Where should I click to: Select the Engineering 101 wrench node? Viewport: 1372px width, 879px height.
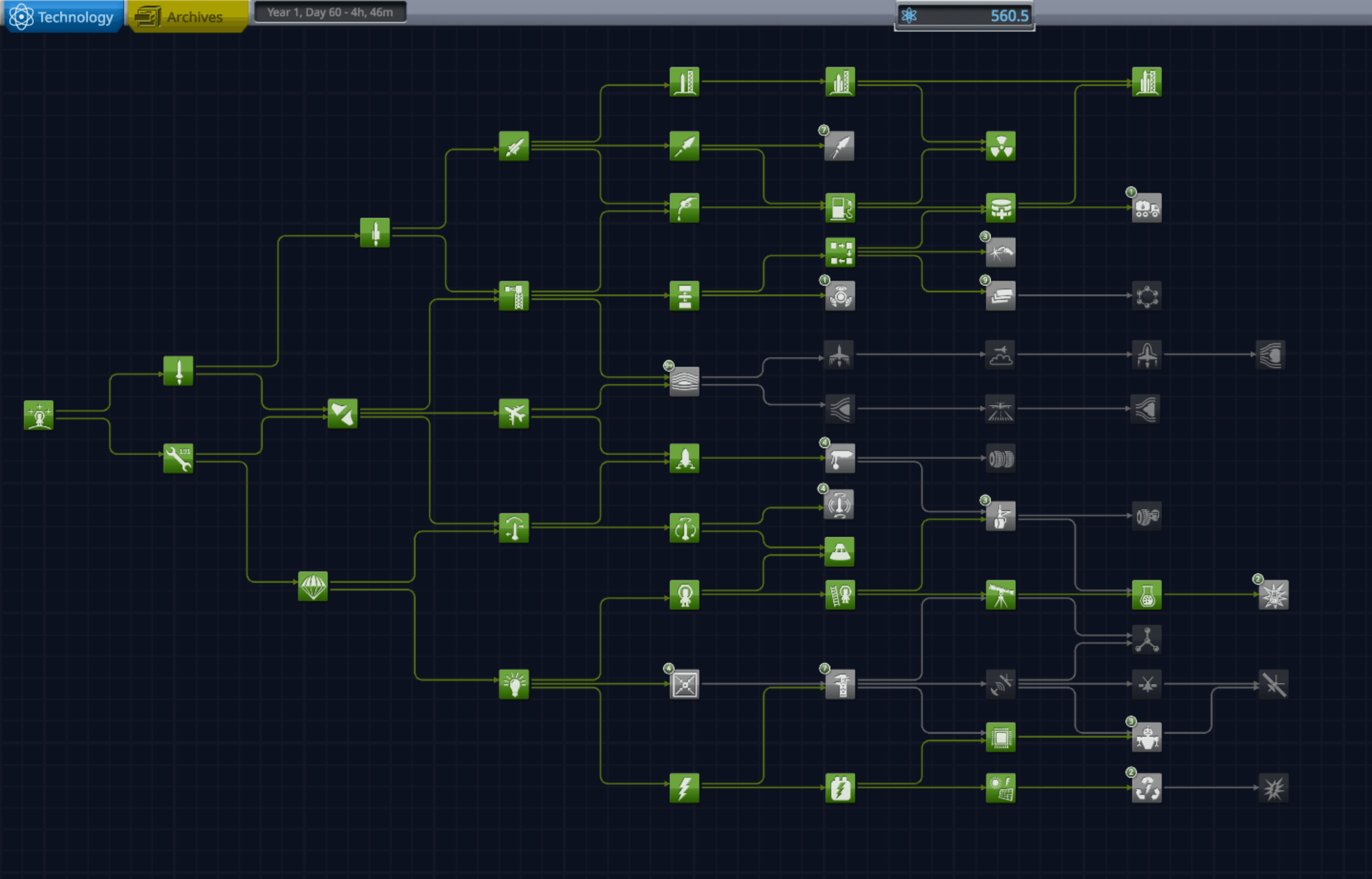coord(178,458)
